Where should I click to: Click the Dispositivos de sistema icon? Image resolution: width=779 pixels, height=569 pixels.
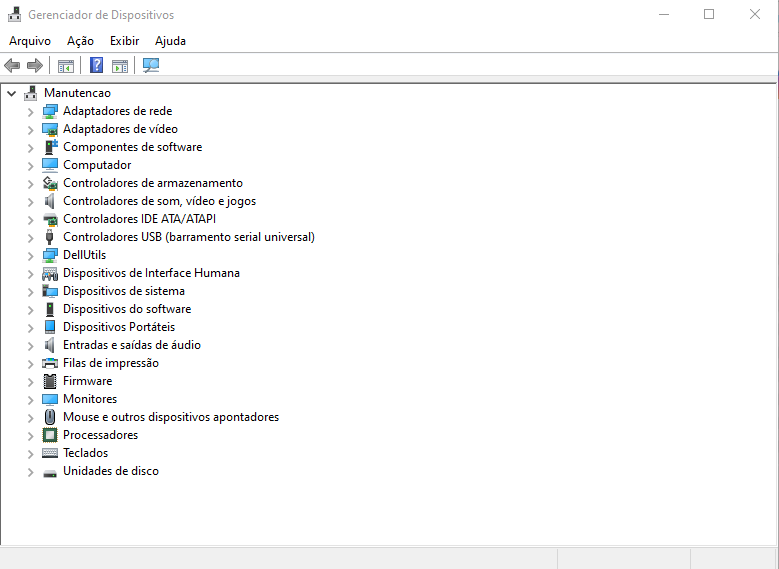click(50, 291)
